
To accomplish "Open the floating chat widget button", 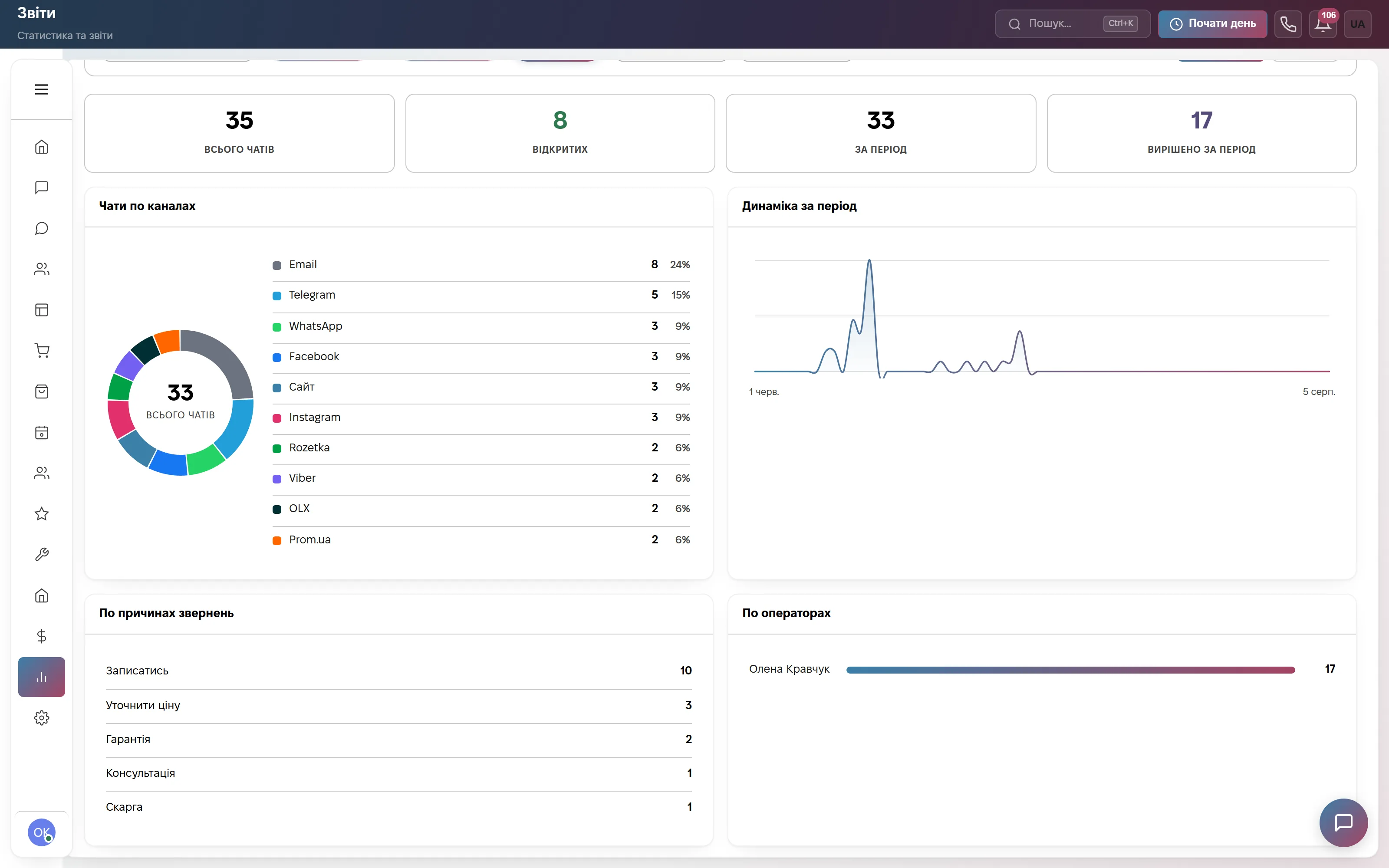I will 1343,822.
